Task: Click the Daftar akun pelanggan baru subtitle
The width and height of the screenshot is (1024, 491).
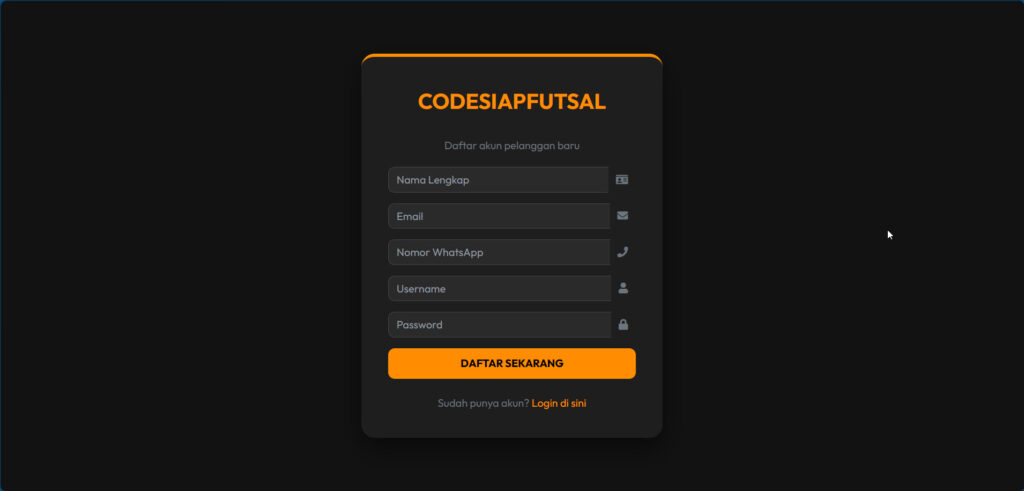Action: [x=512, y=146]
